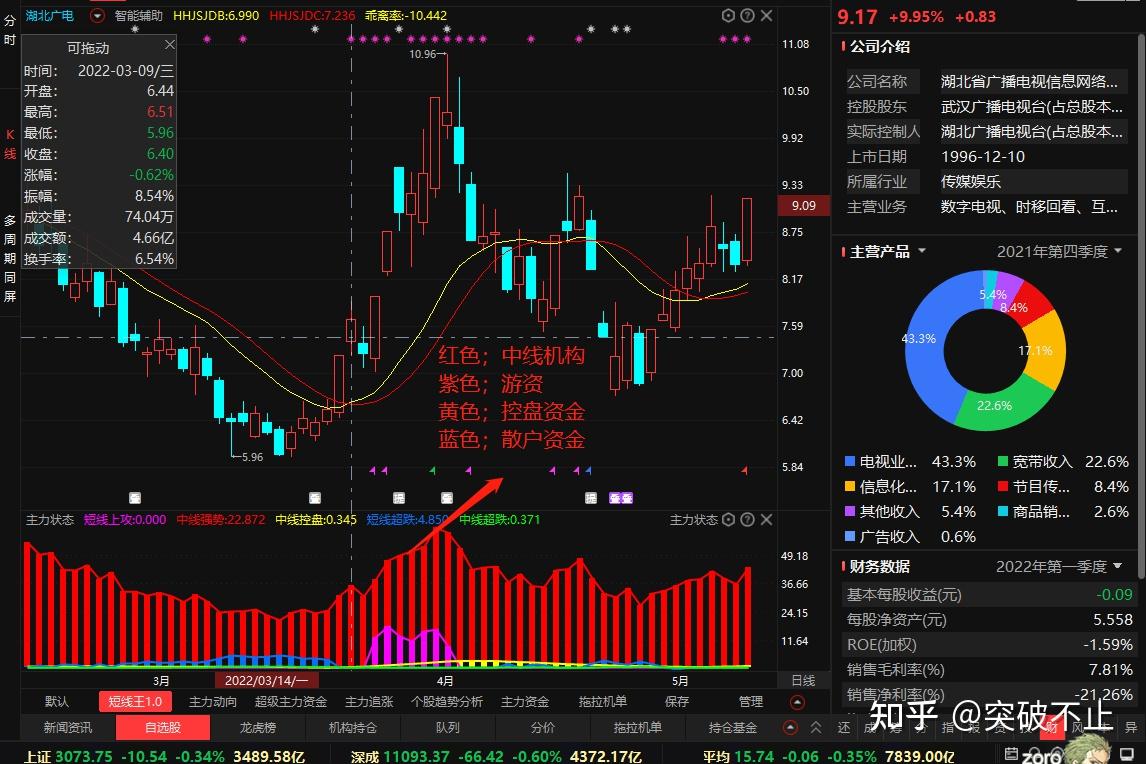Click the calendar icon in the bottom status bar
This screenshot has width=1146, height=764.
1013,752
